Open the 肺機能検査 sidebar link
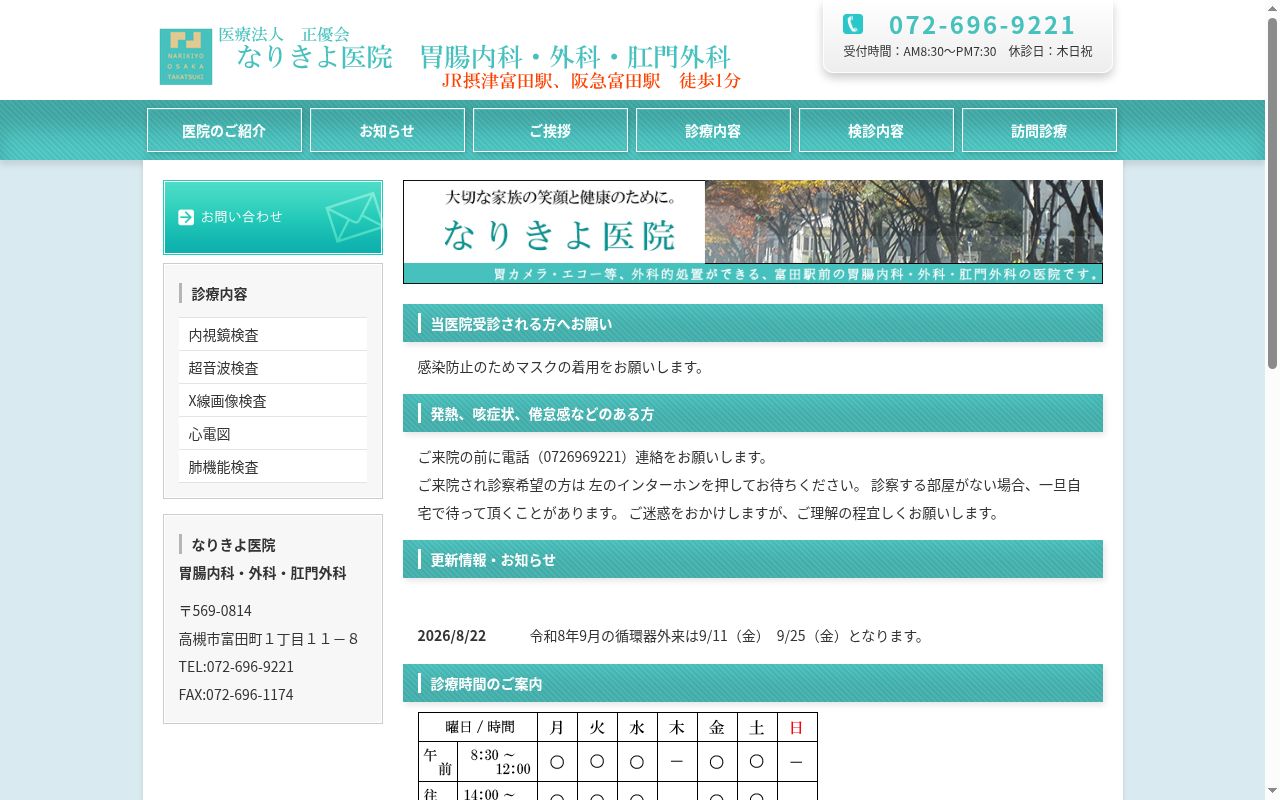Screen dimensions: 1280x800 tap(273, 467)
